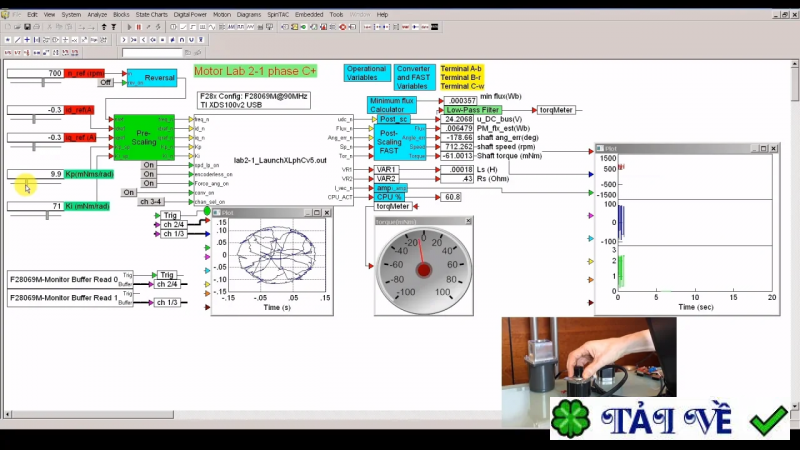Toggle the On button for spd_lp_on

(148, 165)
